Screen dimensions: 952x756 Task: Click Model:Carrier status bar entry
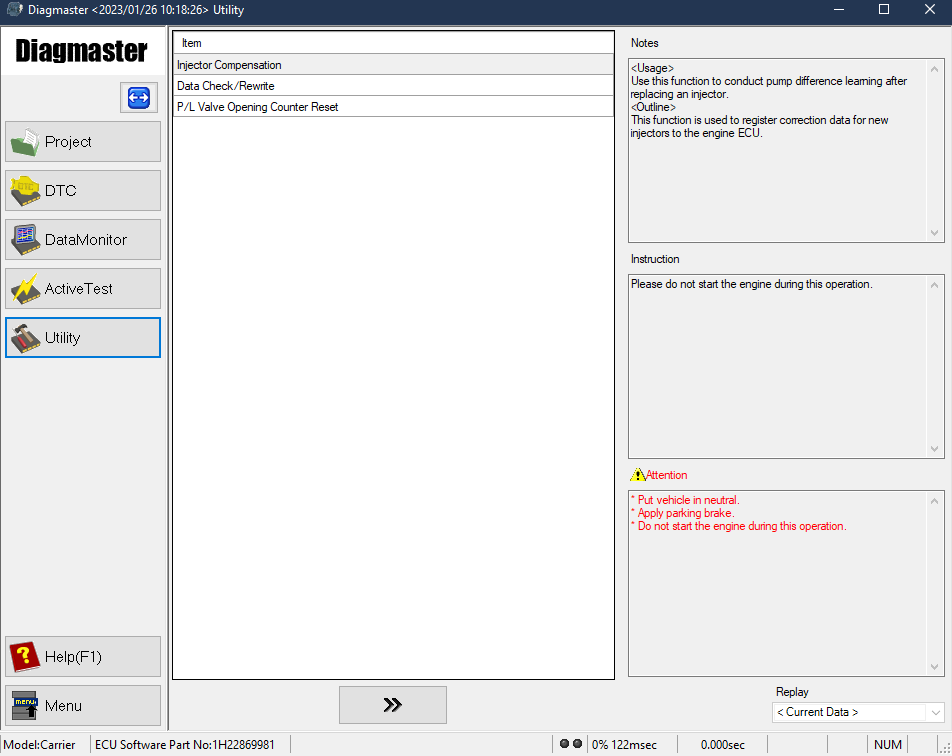click(39, 744)
